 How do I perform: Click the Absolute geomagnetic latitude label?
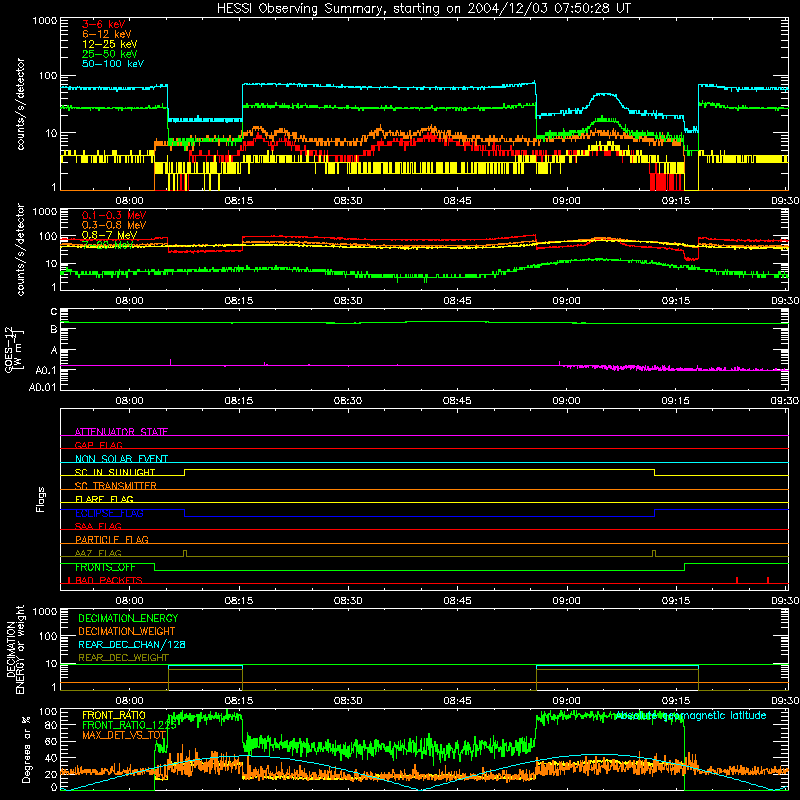[690, 715]
